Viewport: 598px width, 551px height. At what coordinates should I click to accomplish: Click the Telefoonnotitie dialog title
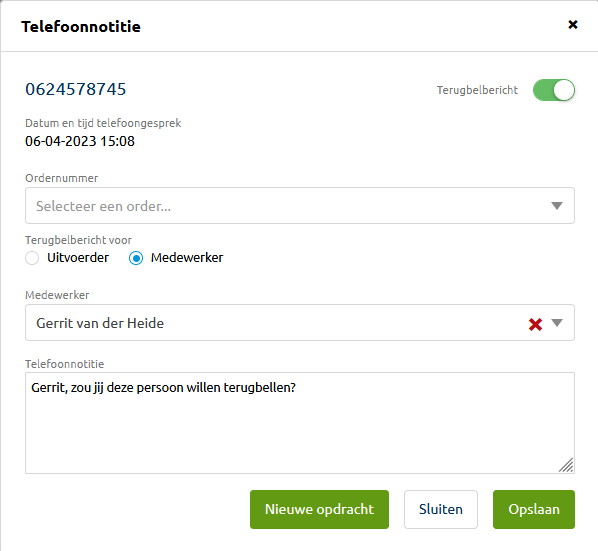pyautogui.click(x=81, y=27)
